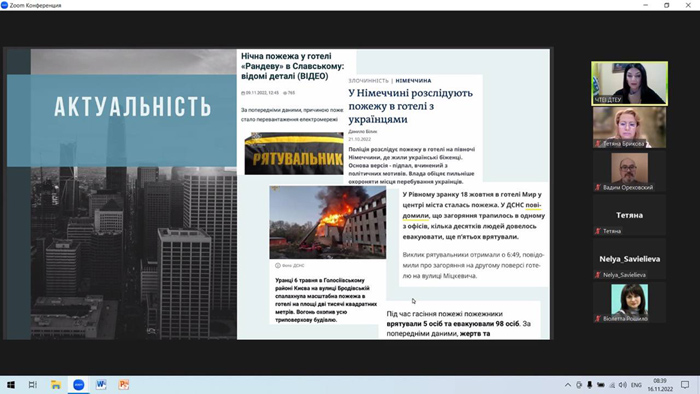700x394 pixels.
Task: Open File Explorer from the taskbar
Action: pyautogui.click(x=56, y=385)
